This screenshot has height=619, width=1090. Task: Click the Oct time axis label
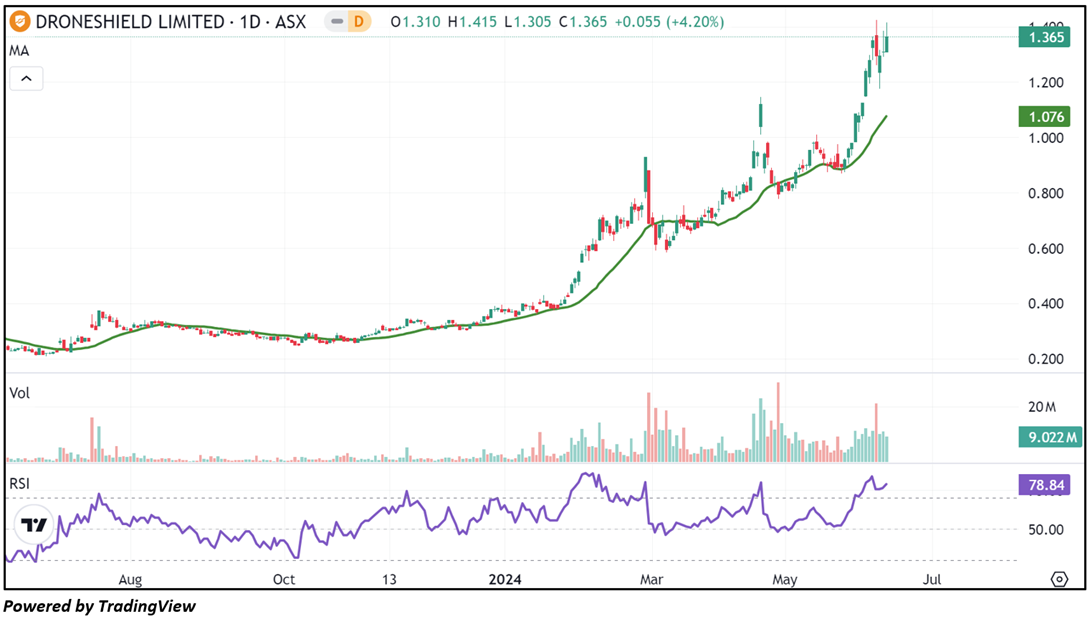coord(284,579)
